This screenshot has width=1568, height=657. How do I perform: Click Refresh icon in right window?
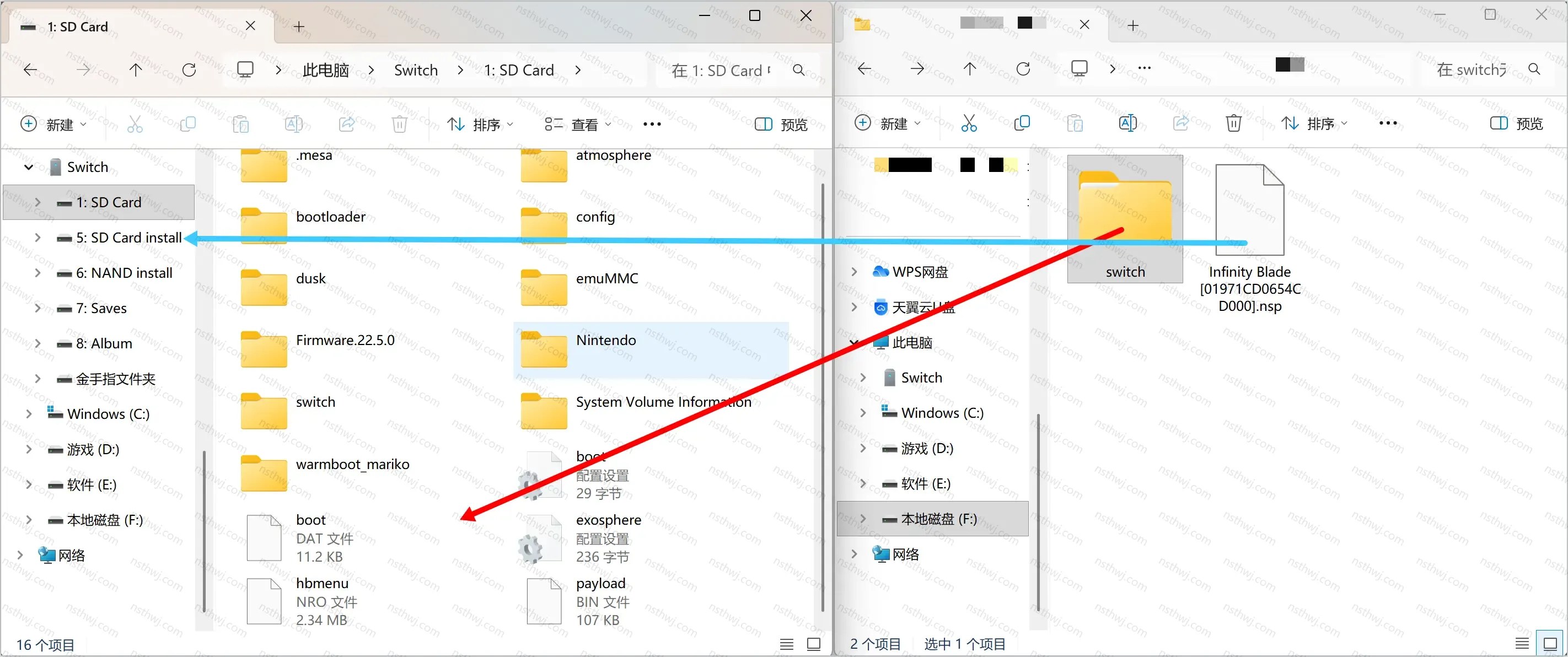[1023, 69]
